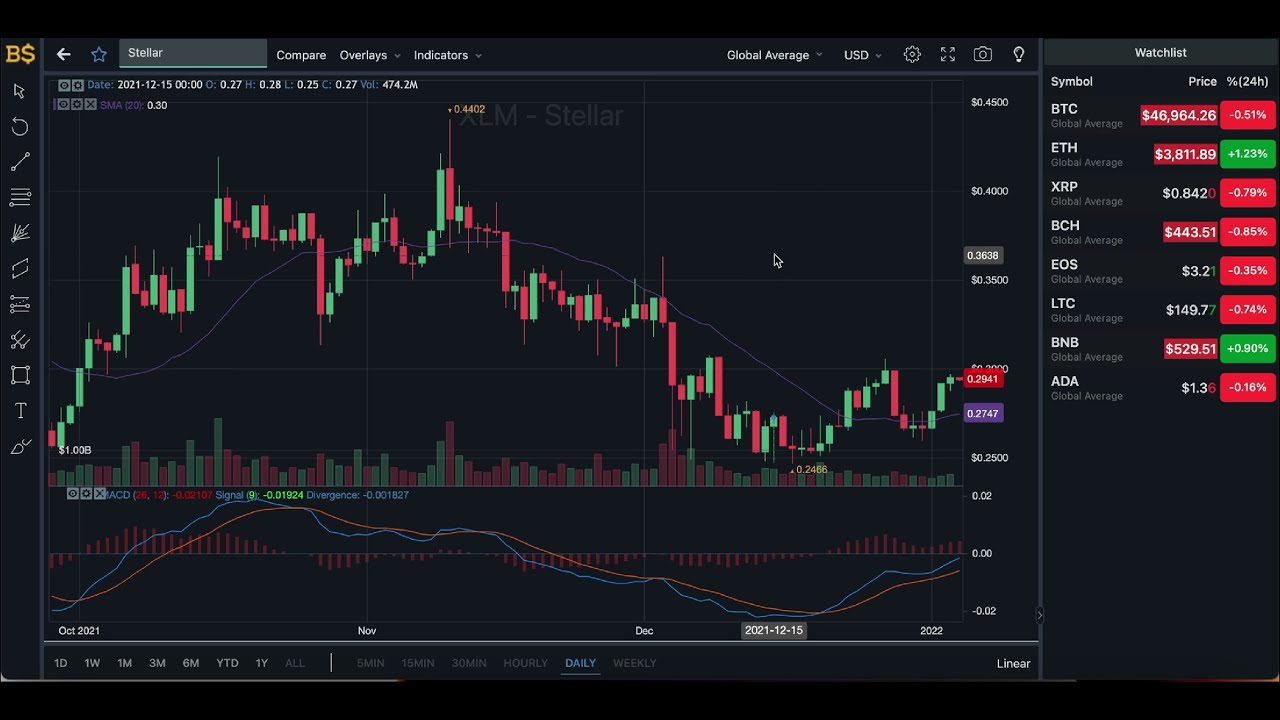This screenshot has width=1280, height=720.
Task: Select the fan lines drawing tool
Action: 19,233
